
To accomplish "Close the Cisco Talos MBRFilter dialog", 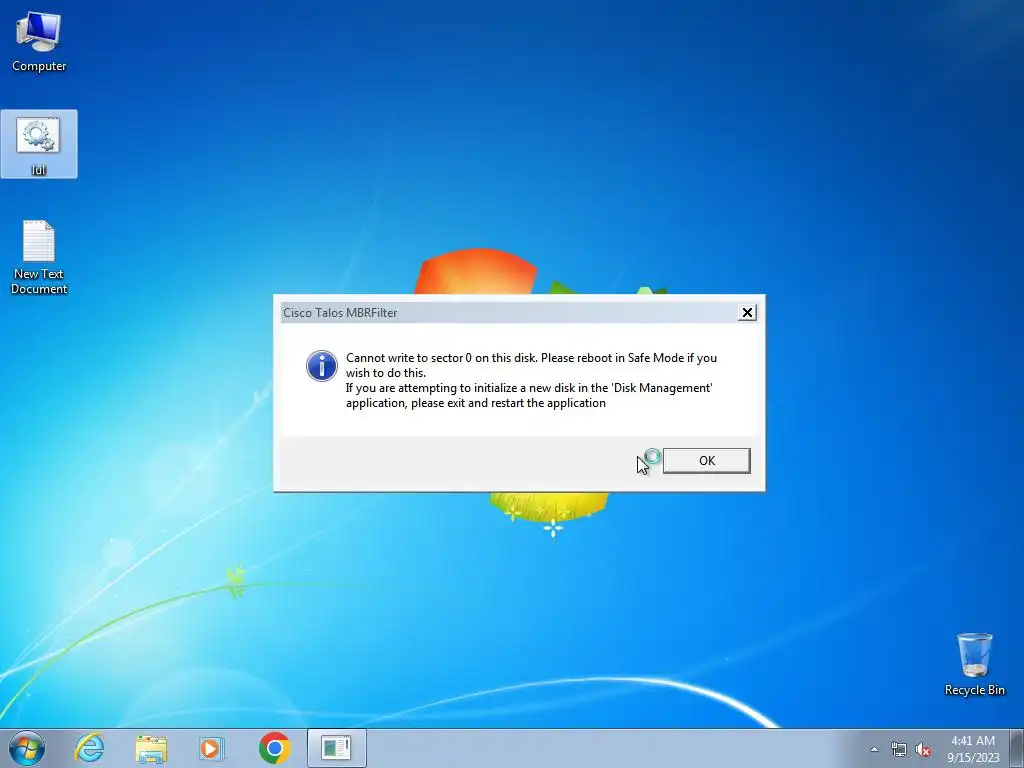I will [747, 313].
